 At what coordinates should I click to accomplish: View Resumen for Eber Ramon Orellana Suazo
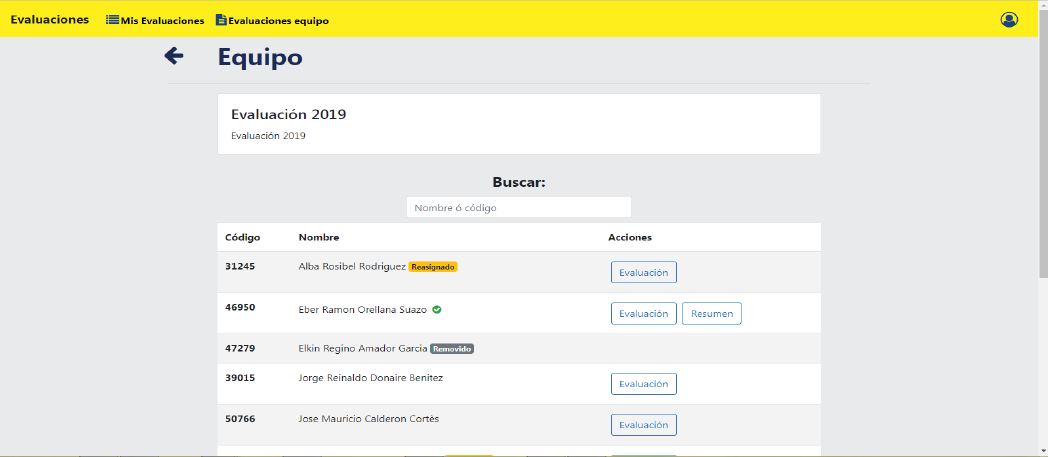coord(711,314)
